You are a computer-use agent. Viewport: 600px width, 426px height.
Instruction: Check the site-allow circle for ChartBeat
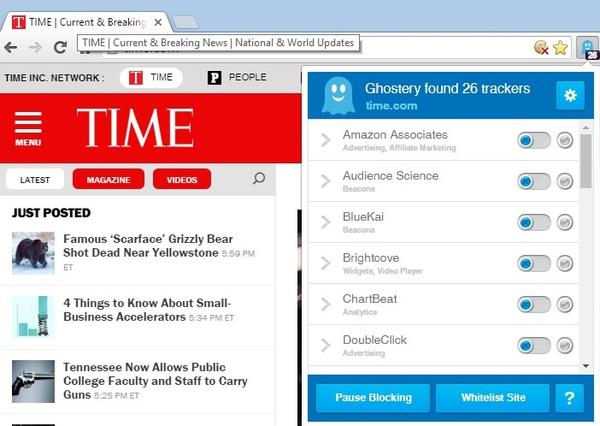[565, 304]
